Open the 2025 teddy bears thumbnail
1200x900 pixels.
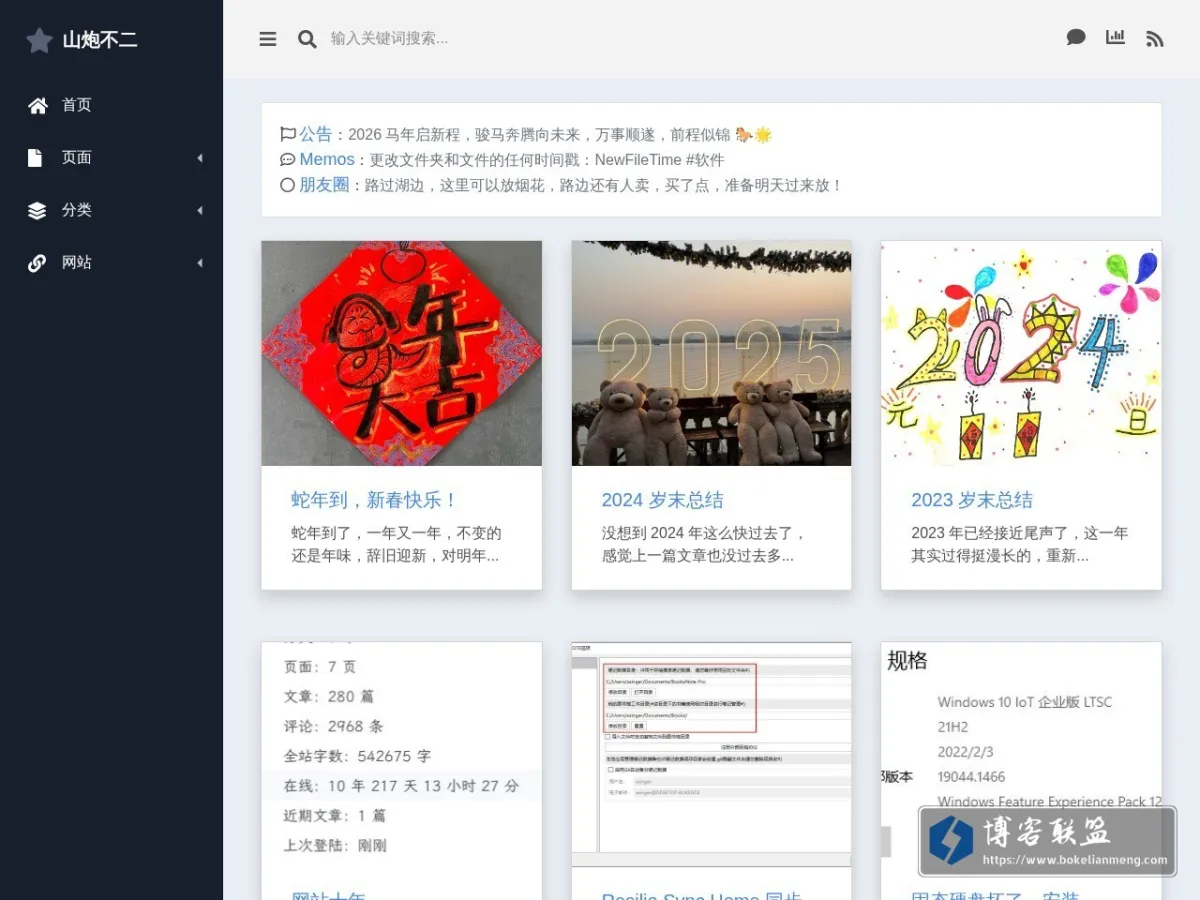click(x=712, y=353)
